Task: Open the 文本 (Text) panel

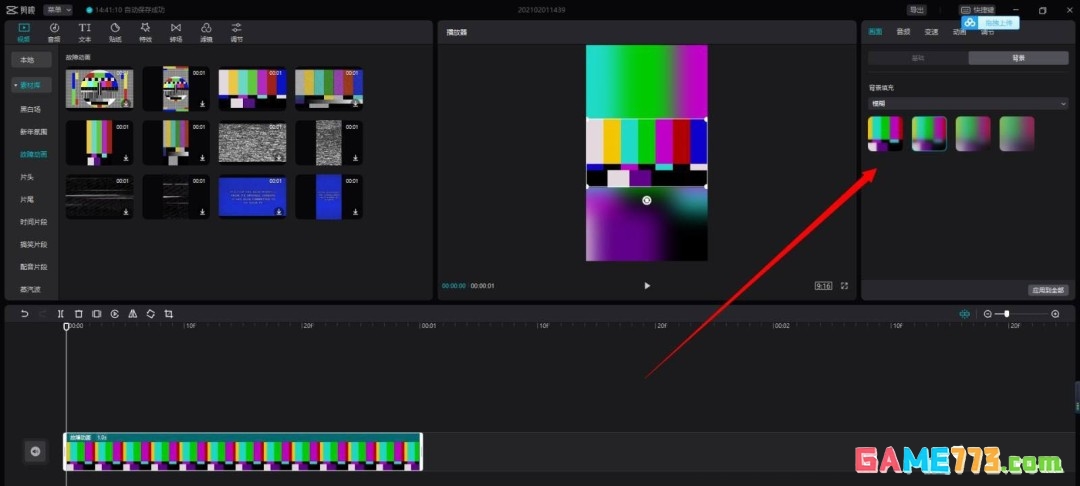Action: [x=85, y=31]
